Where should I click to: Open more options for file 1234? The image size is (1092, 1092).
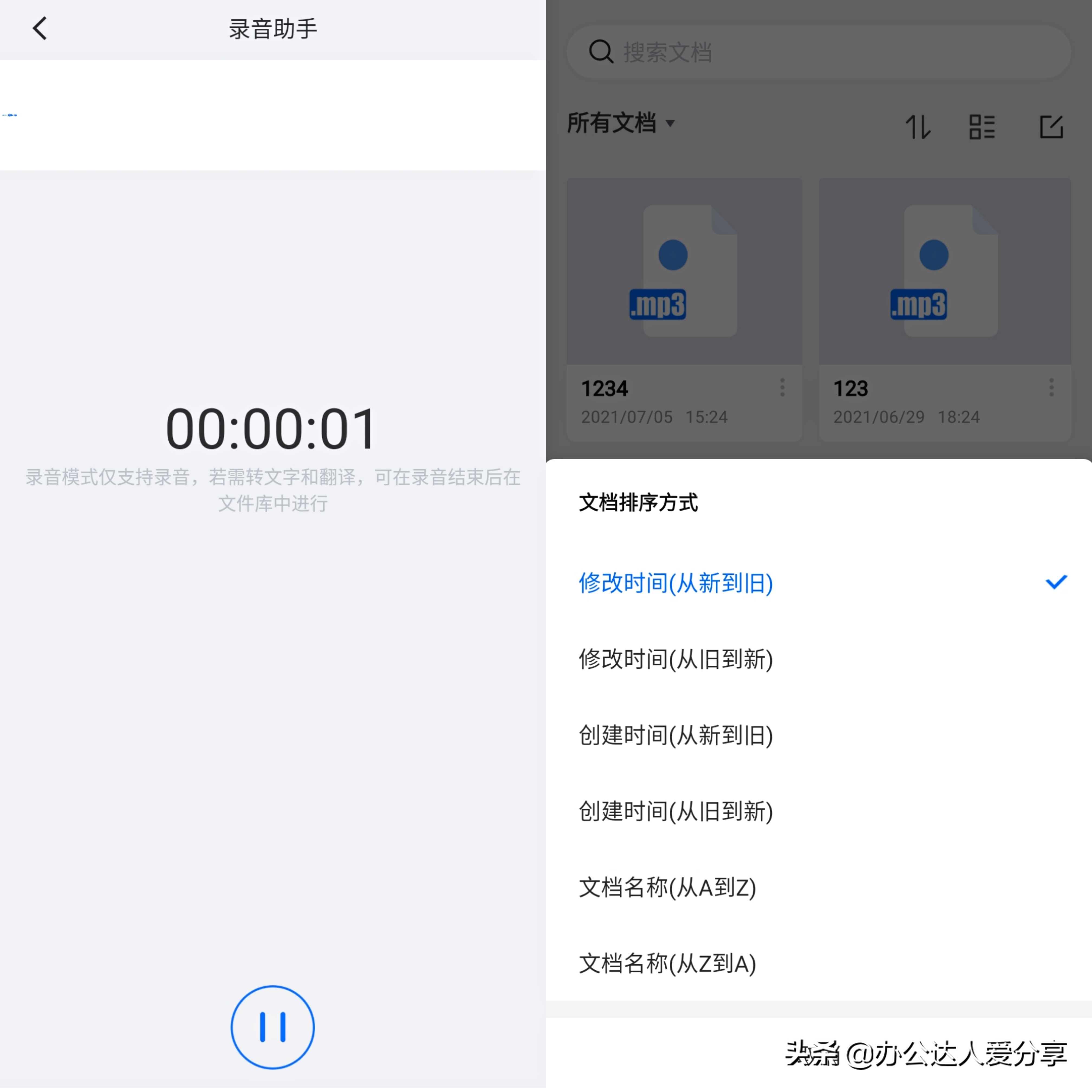point(782,388)
